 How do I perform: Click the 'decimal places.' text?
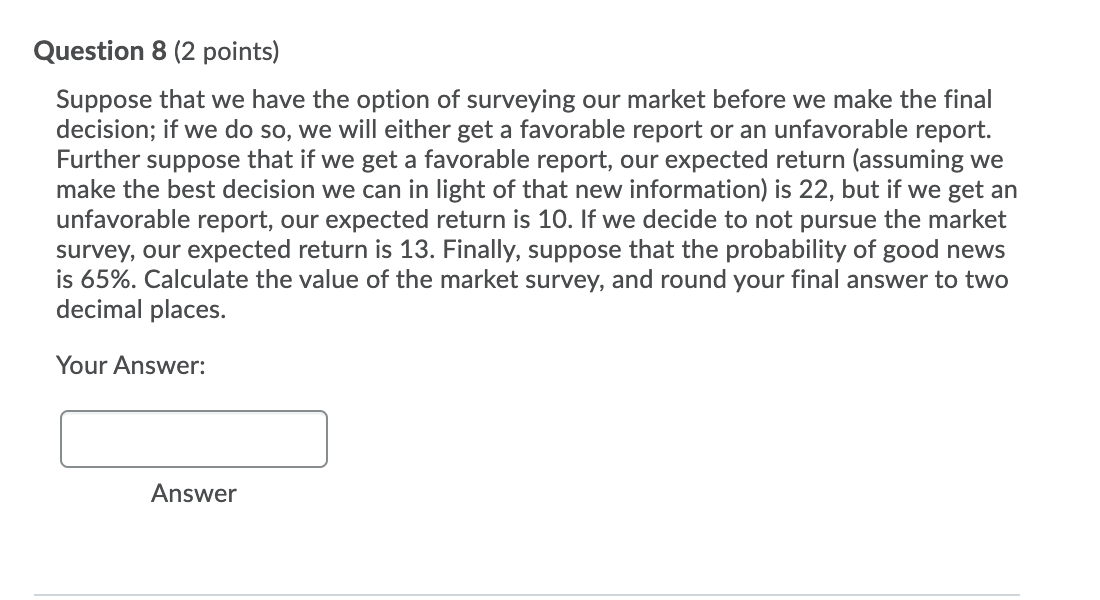pos(141,309)
